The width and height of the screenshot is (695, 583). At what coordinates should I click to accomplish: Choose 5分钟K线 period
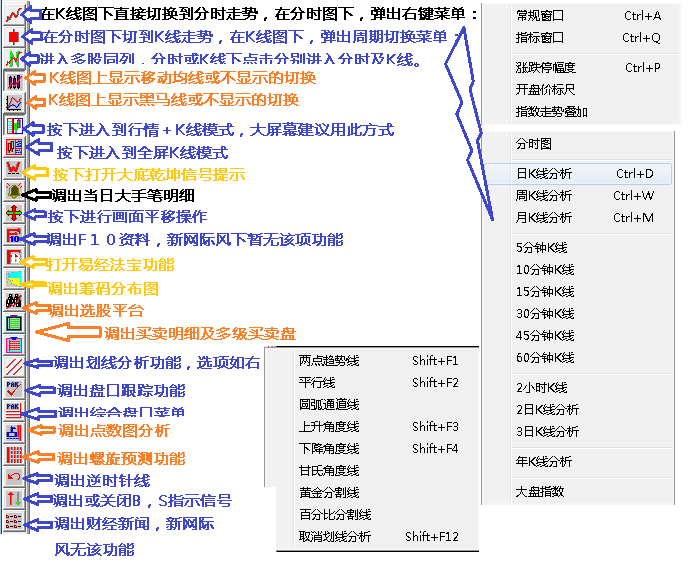pos(578,248)
